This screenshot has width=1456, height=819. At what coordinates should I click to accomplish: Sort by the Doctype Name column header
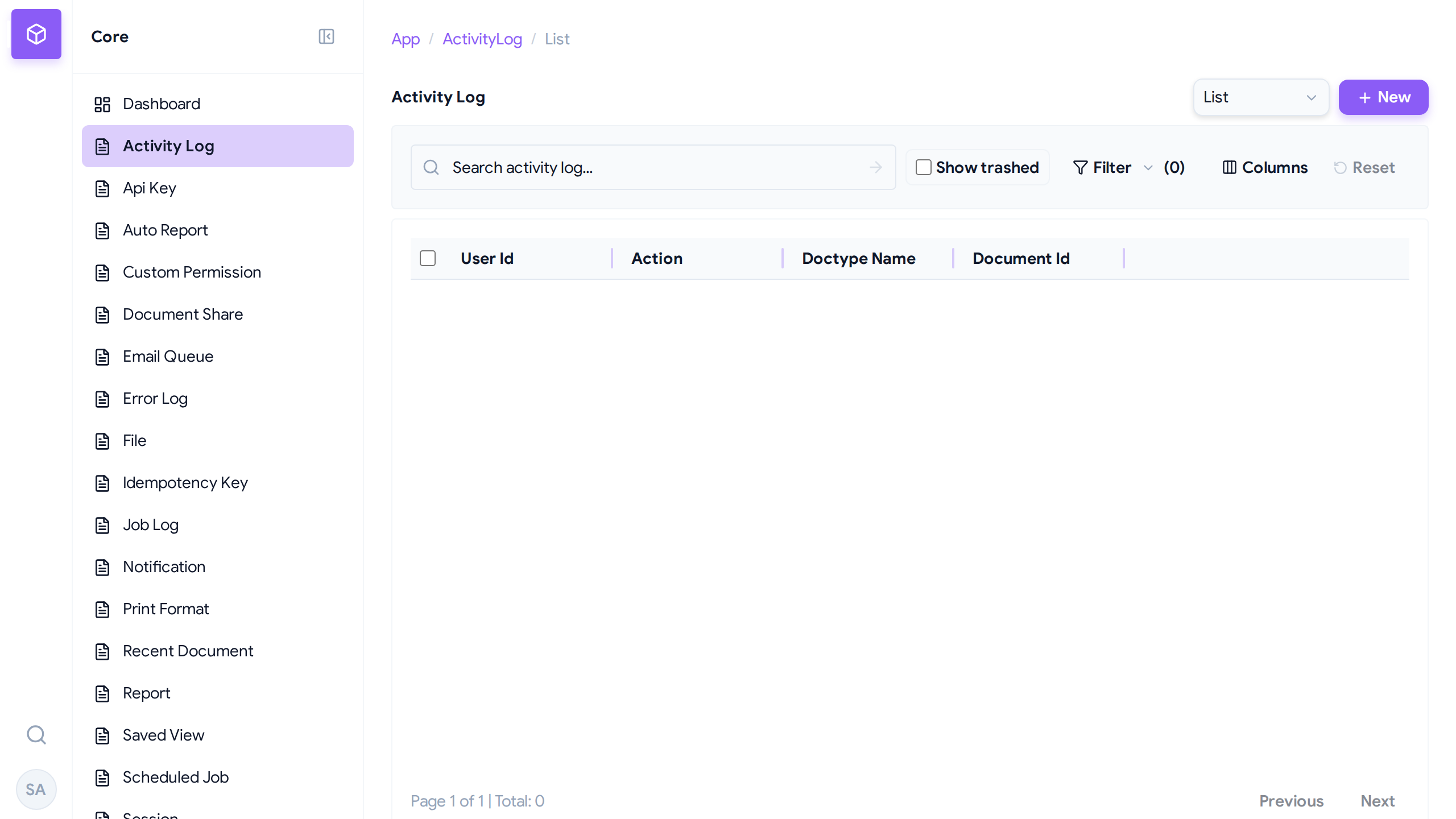(859, 258)
